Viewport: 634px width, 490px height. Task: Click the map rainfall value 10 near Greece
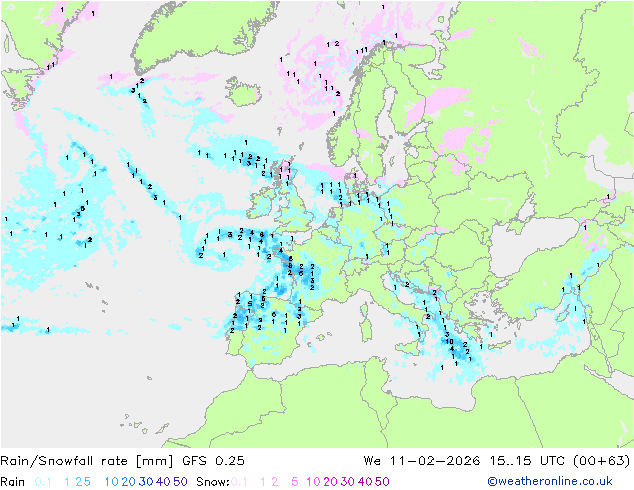pyautogui.click(x=449, y=342)
